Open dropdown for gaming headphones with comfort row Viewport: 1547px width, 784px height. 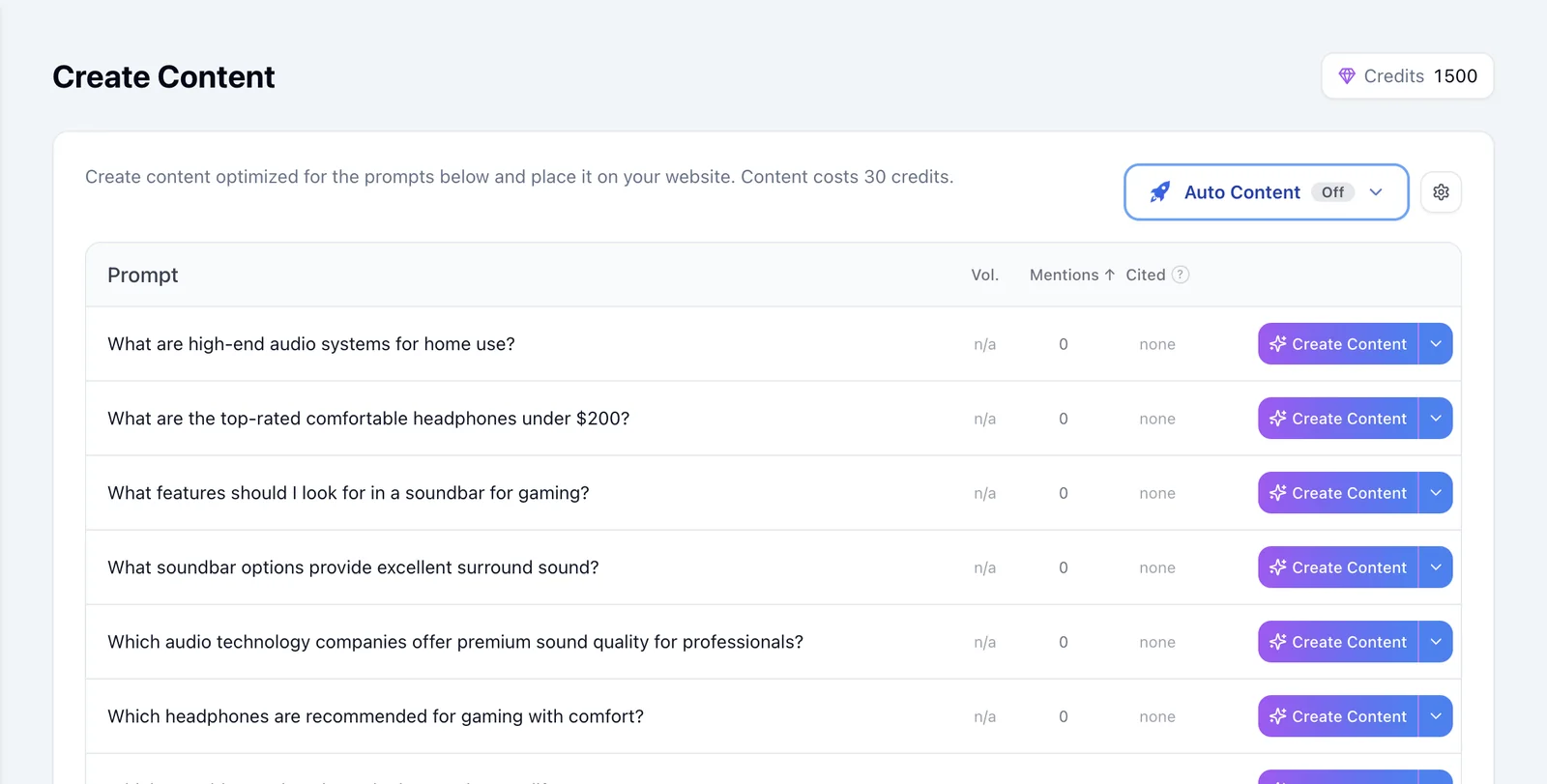click(1436, 716)
